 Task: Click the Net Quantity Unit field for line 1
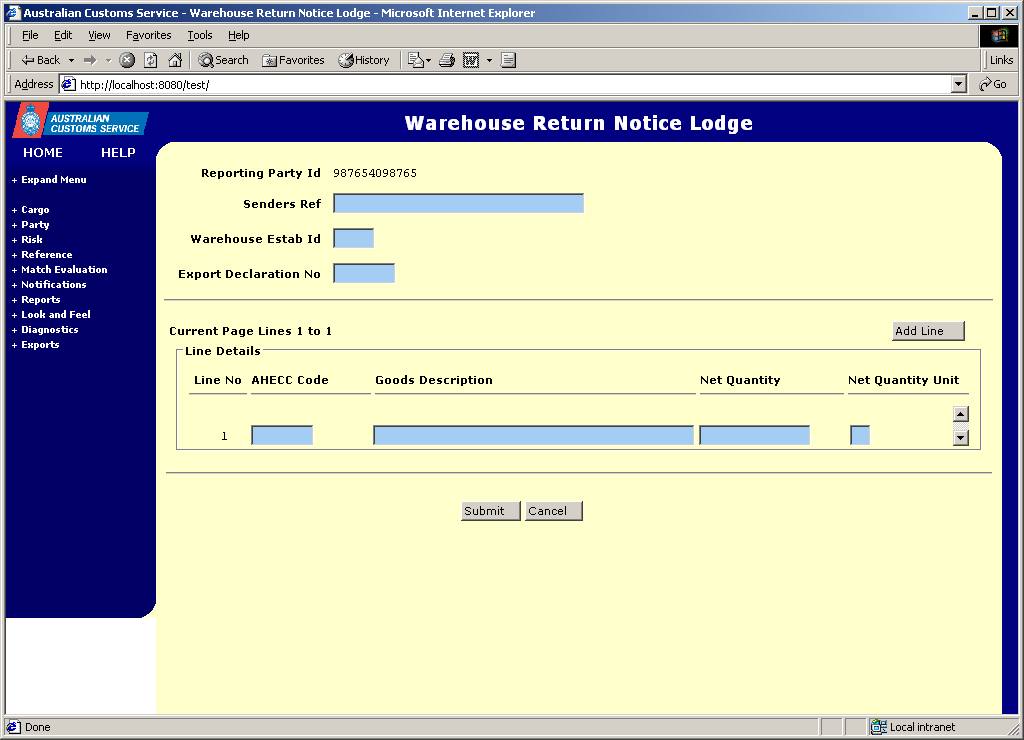[860, 435]
